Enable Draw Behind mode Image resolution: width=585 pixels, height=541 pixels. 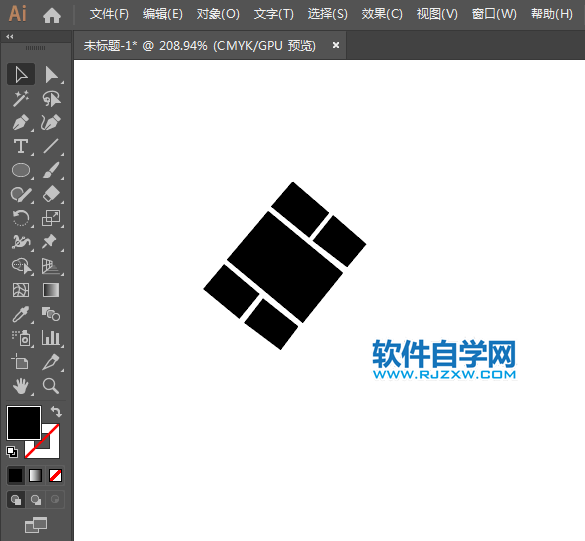[36, 500]
